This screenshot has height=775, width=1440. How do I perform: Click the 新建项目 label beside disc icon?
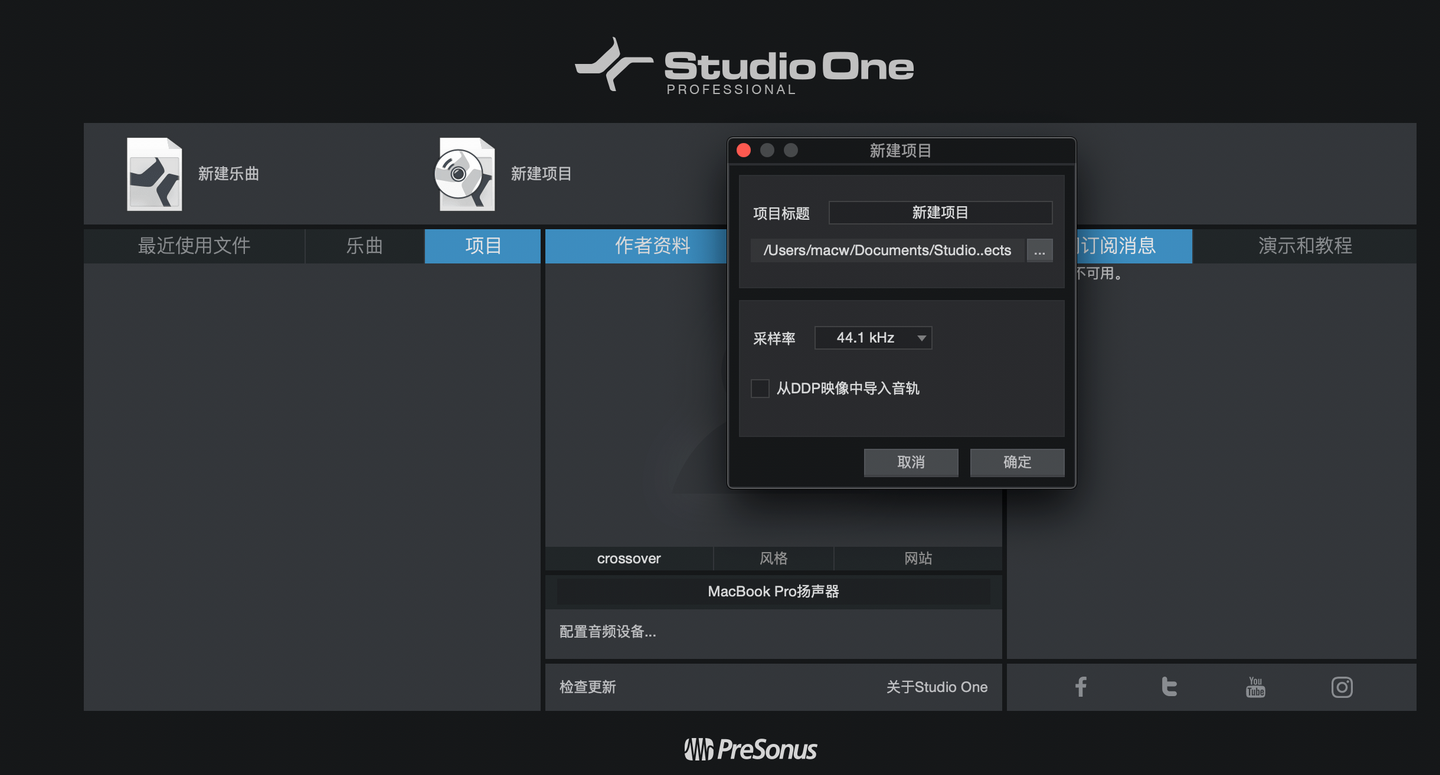click(541, 174)
